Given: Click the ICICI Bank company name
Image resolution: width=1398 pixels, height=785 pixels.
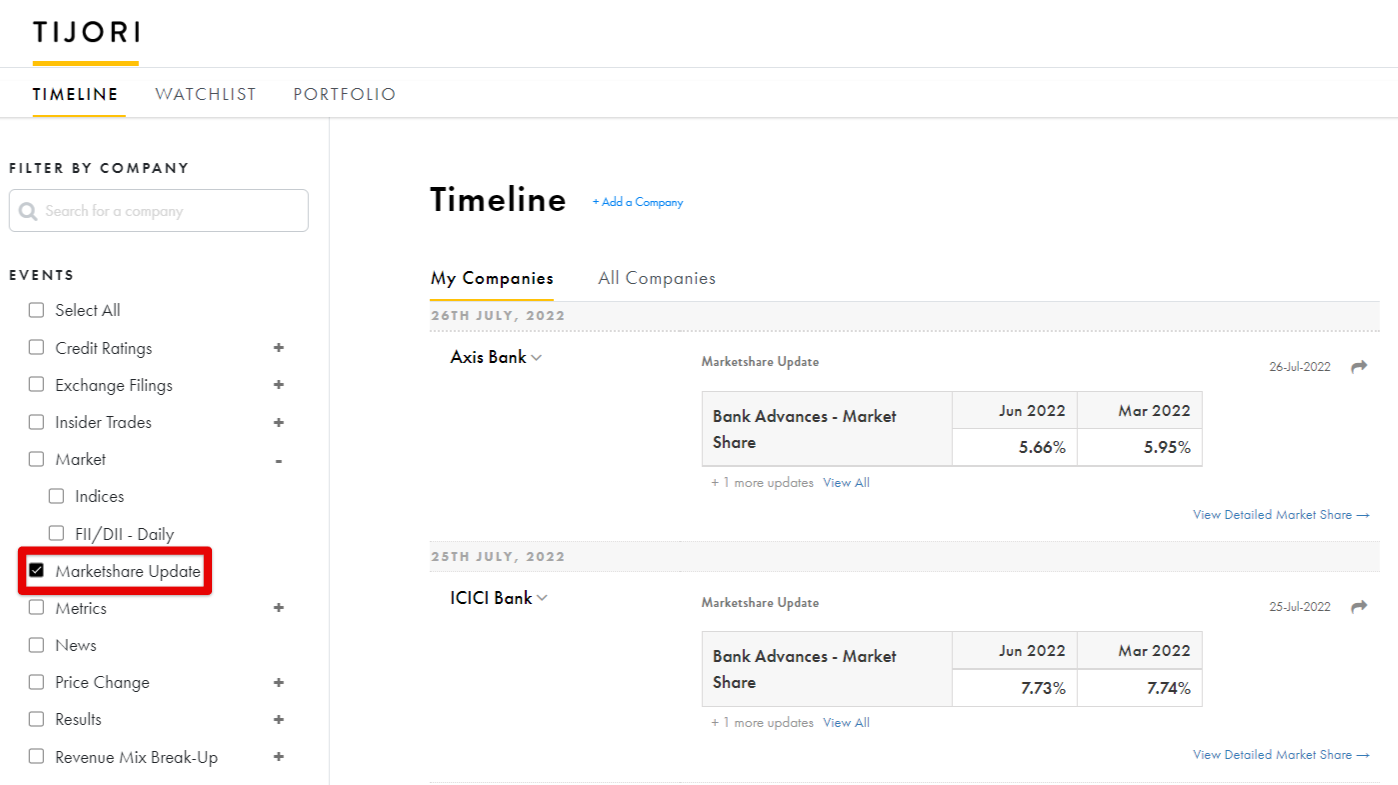Looking at the screenshot, I should 491,597.
